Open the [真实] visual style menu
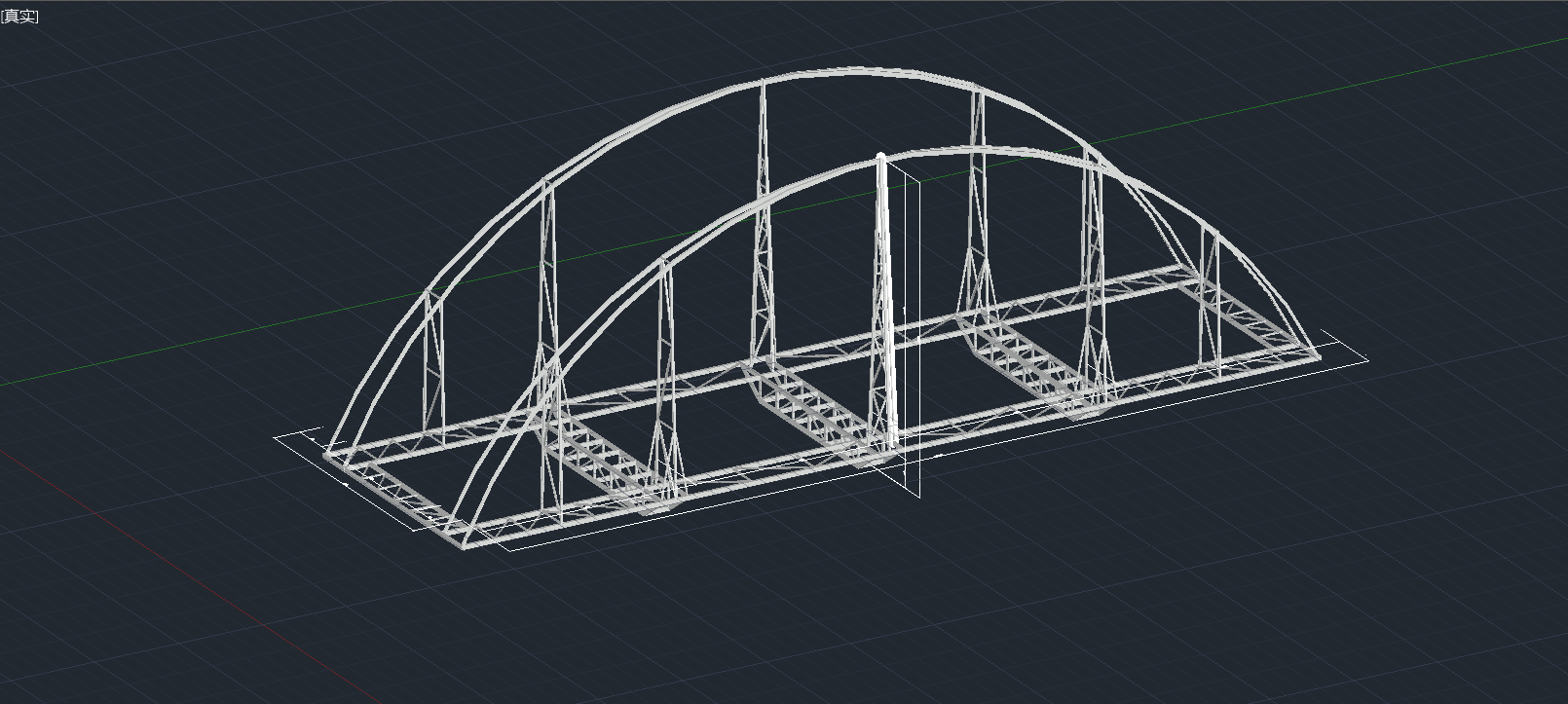Screen dimensions: 1568x704 point(19,17)
